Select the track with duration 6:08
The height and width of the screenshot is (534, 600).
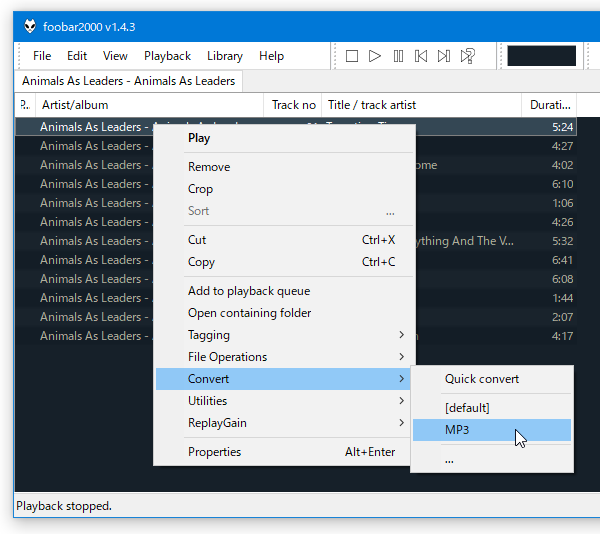click(296, 279)
